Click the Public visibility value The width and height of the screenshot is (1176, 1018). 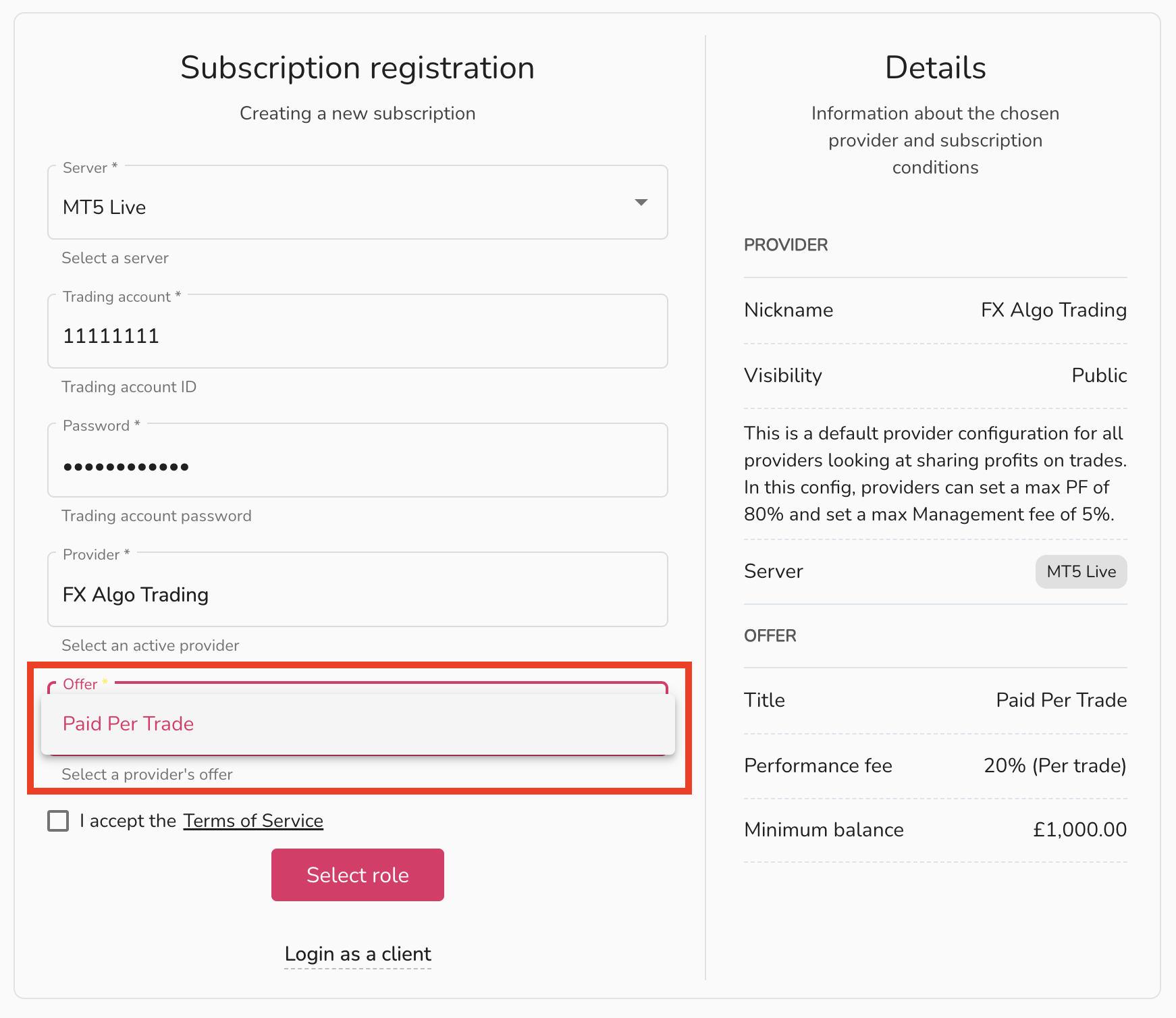[1099, 375]
